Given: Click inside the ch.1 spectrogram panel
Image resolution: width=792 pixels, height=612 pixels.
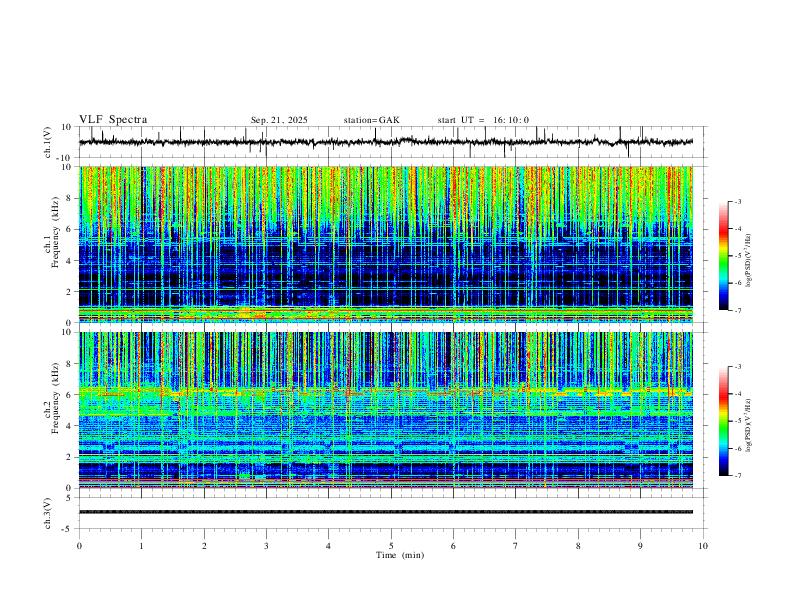Looking at the screenshot, I should [x=385, y=244].
